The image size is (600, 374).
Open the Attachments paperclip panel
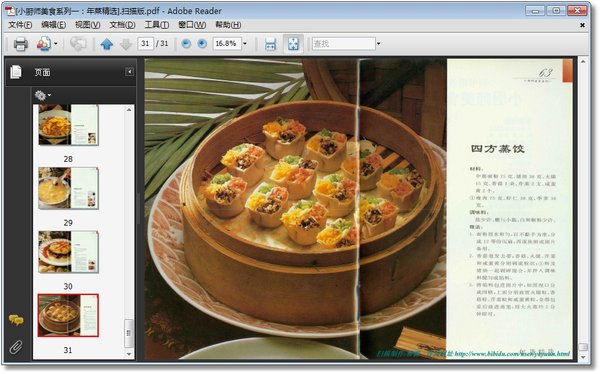[x=16, y=347]
